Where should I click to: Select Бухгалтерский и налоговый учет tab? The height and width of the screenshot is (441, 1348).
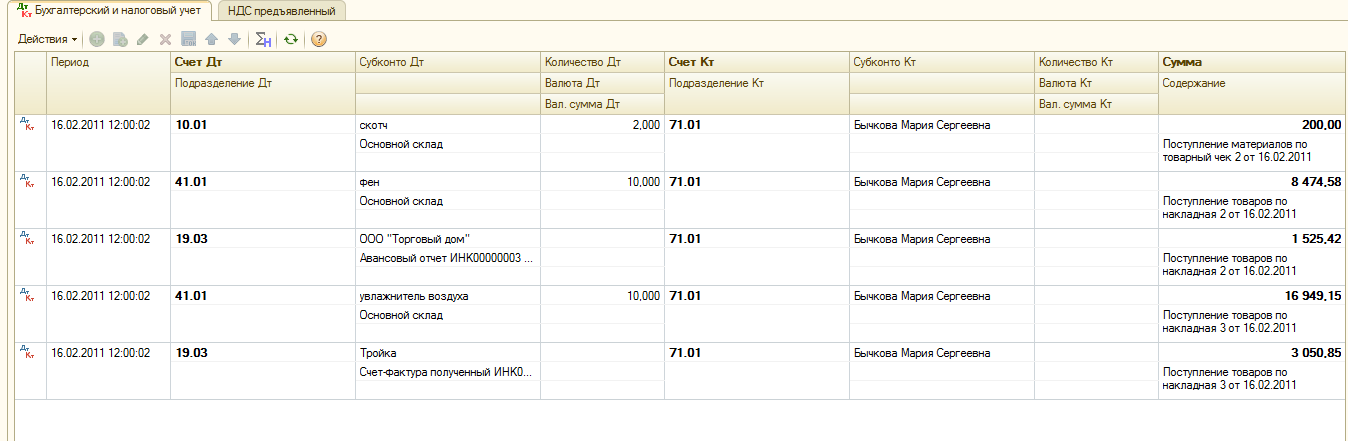coord(110,11)
